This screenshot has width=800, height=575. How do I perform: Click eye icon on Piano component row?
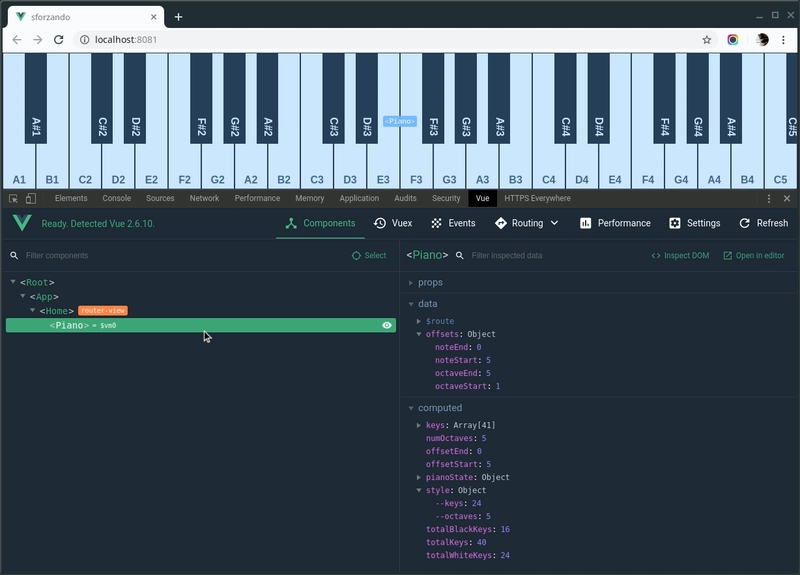[x=386, y=325]
